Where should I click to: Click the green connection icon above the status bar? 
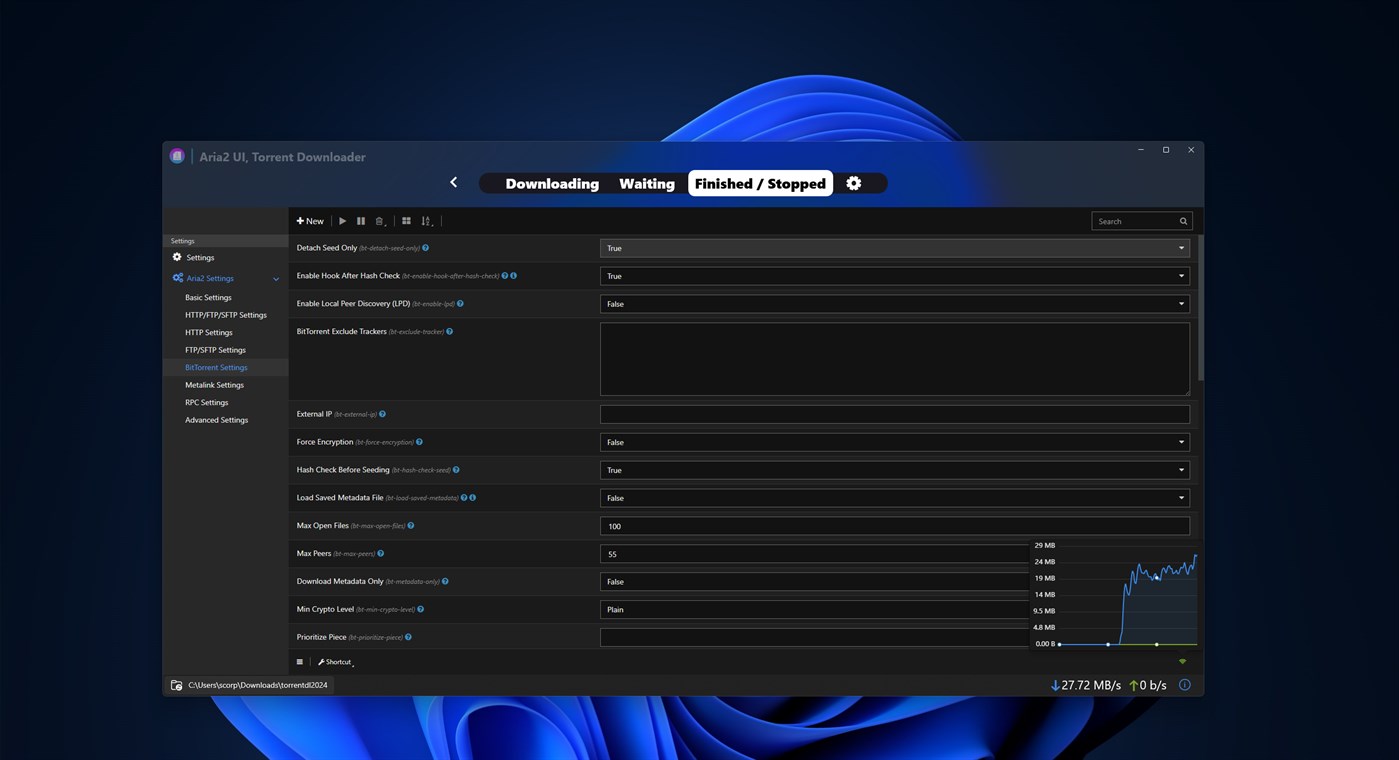pyautogui.click(x=1182, y=661)
